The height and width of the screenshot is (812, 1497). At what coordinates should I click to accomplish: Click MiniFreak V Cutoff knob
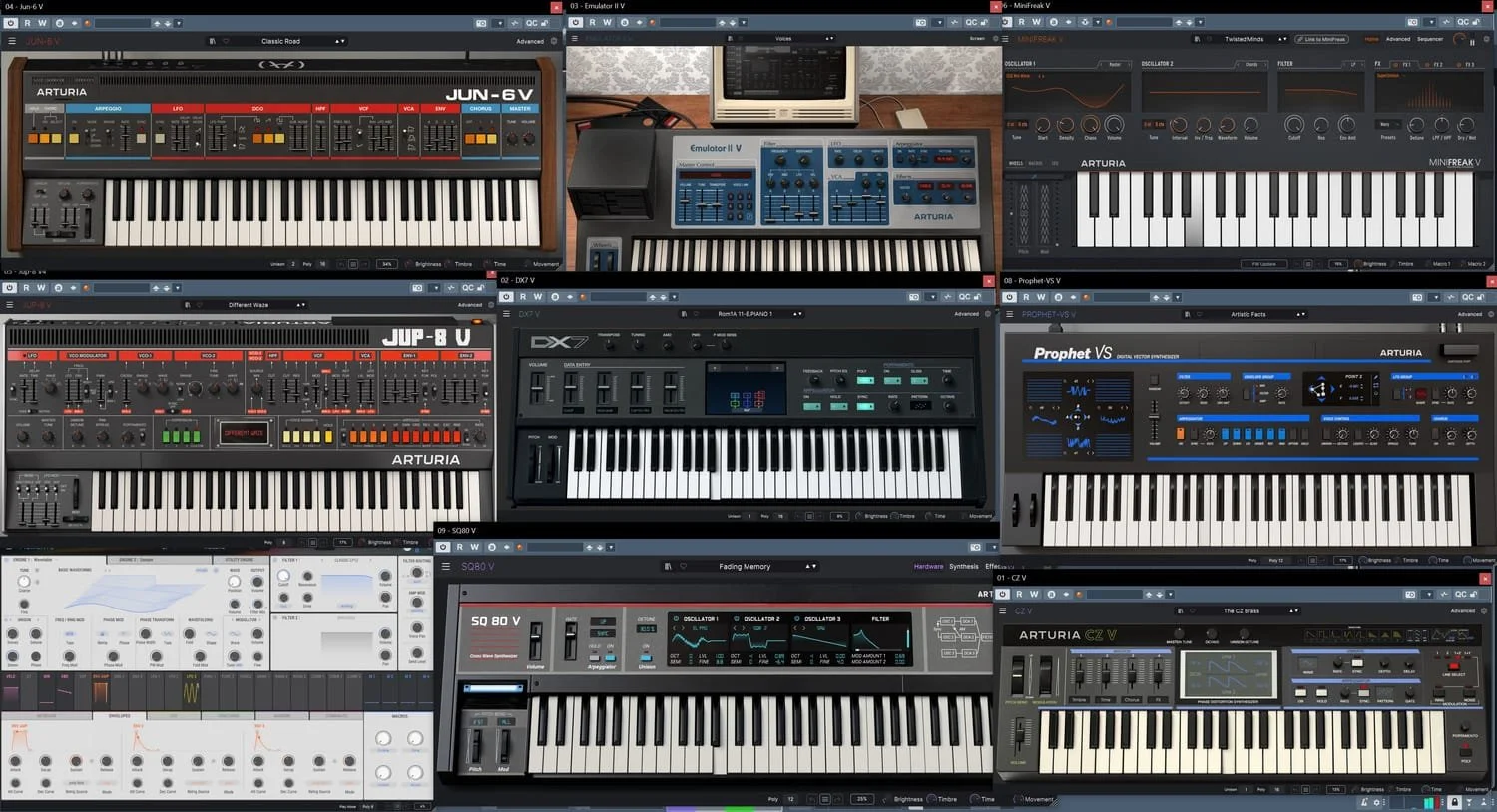click(x=1294, y=125)
